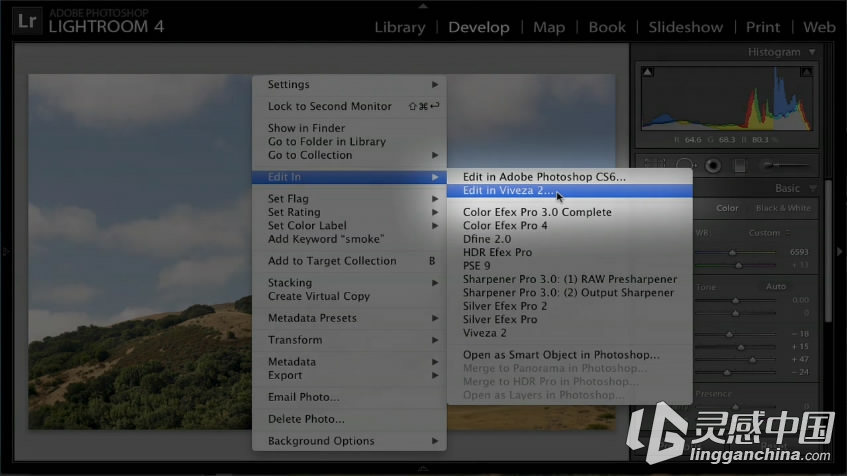
Task: Collapse the Basic panel triangle
Action: pos(812,188)
